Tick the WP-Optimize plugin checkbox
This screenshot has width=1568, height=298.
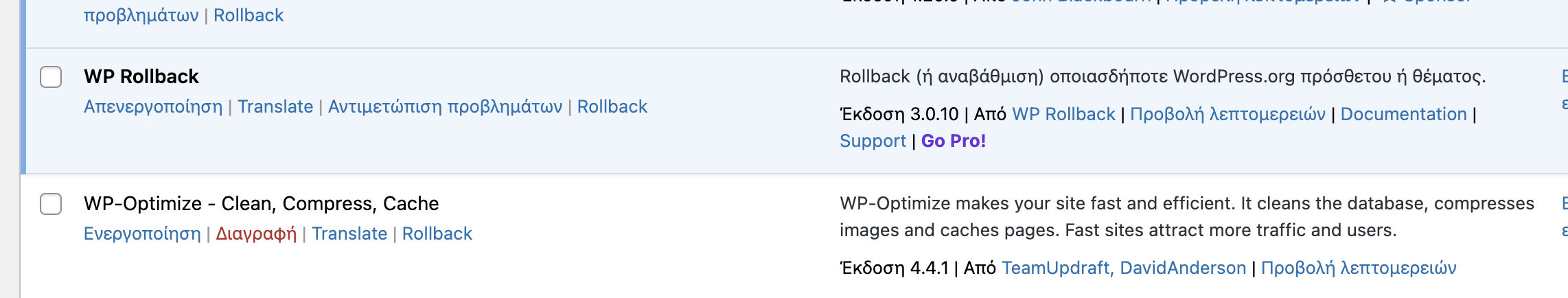[x=51, y=204]
